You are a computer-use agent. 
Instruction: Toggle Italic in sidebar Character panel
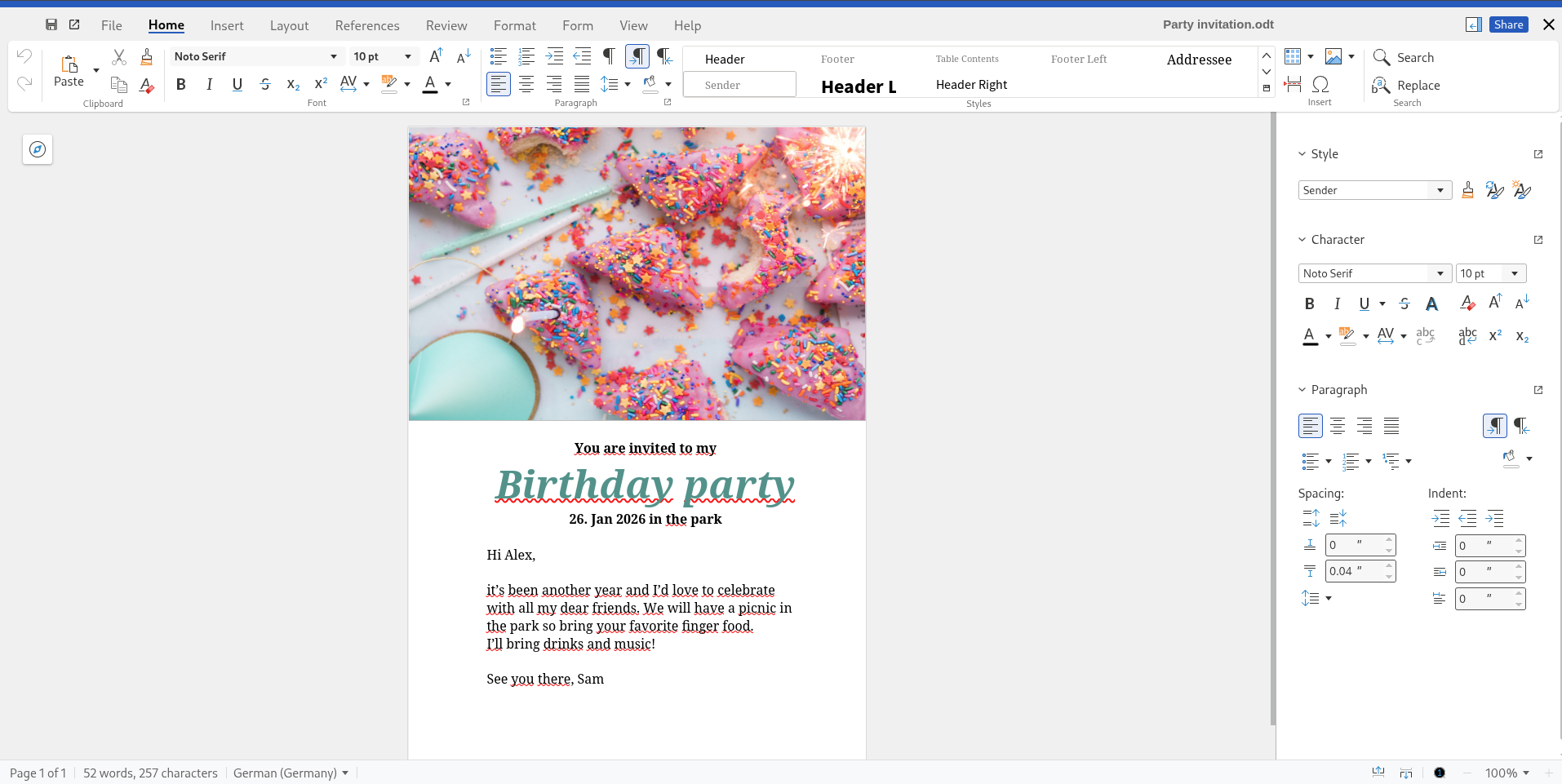[1337, 303]
